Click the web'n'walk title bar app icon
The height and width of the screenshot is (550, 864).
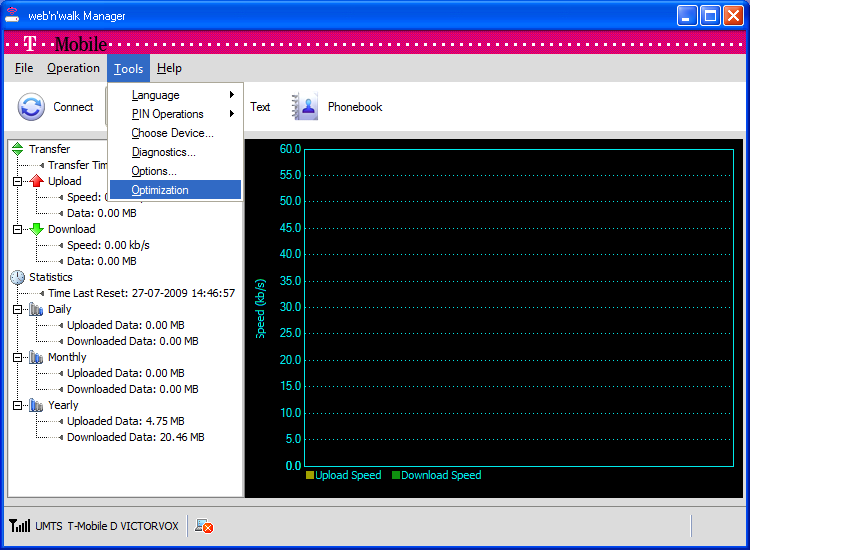12,15
